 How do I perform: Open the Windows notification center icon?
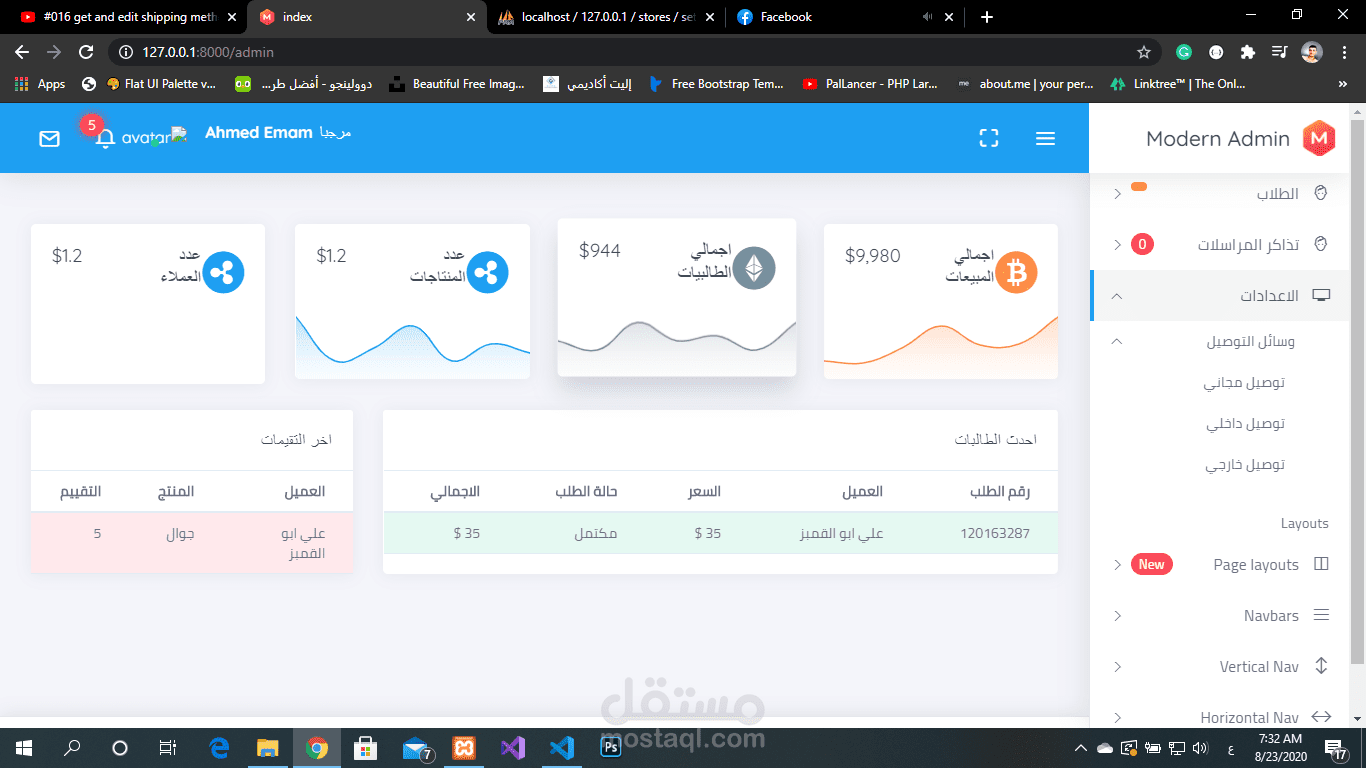coord(1335,748)
